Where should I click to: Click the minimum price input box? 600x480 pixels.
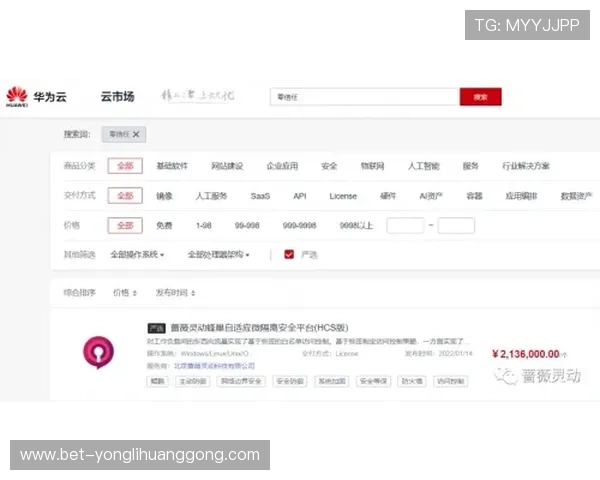point(405,225)
